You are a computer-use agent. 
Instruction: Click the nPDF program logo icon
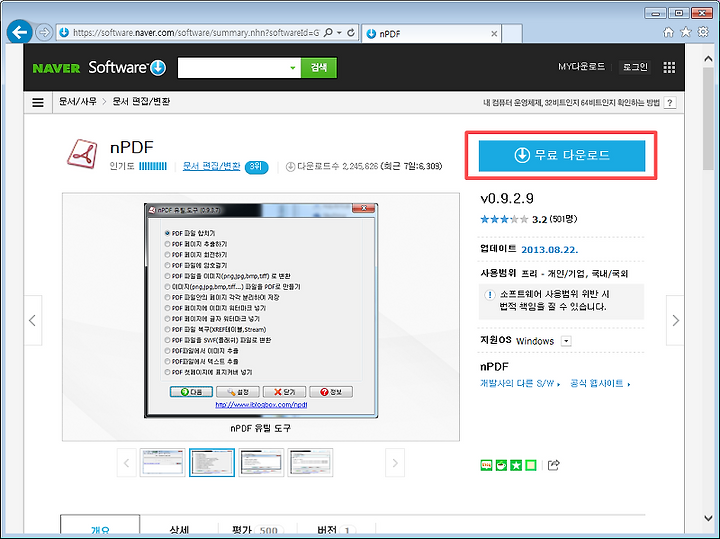coord(83,154)
